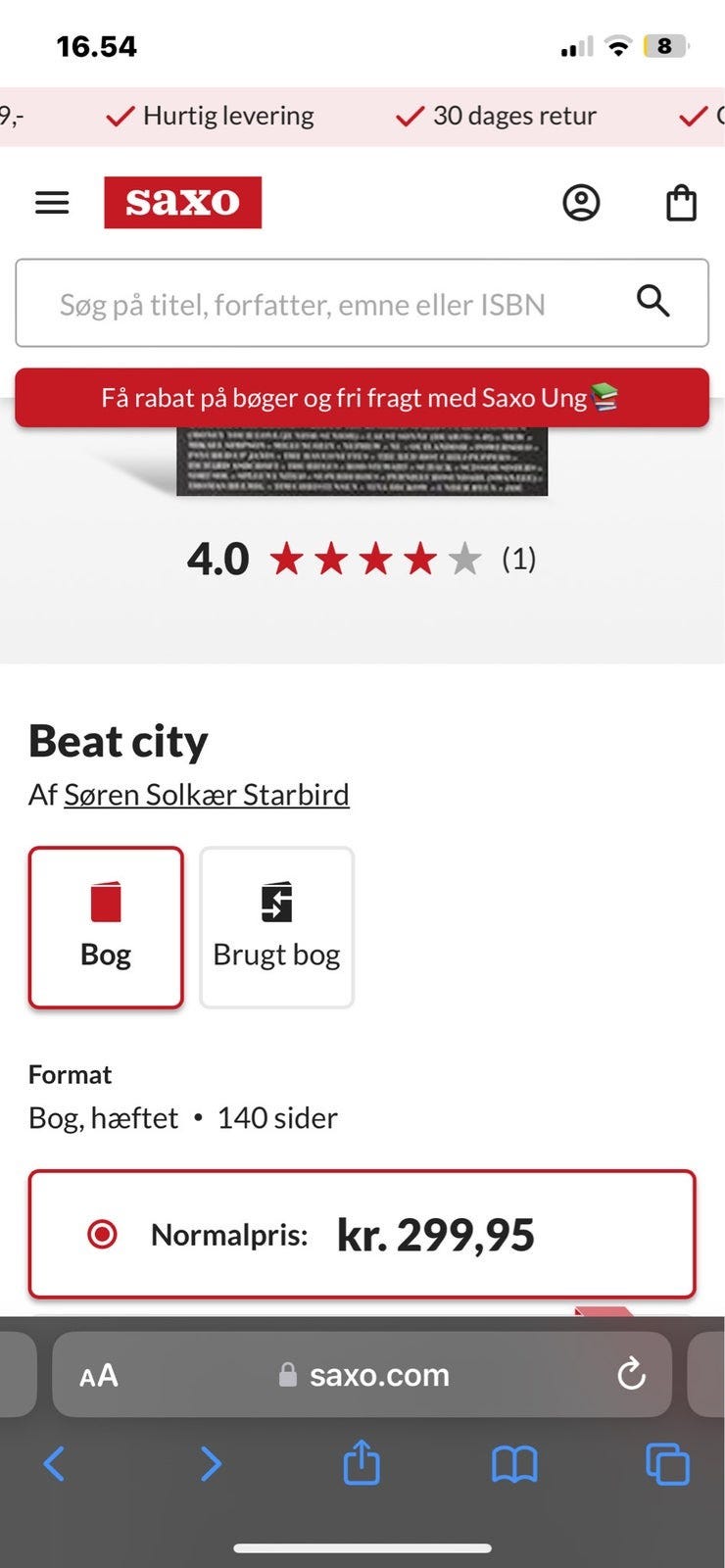The image size is (725, 1568).
Task: Click the Saxo logo
Action: [182, 203]
